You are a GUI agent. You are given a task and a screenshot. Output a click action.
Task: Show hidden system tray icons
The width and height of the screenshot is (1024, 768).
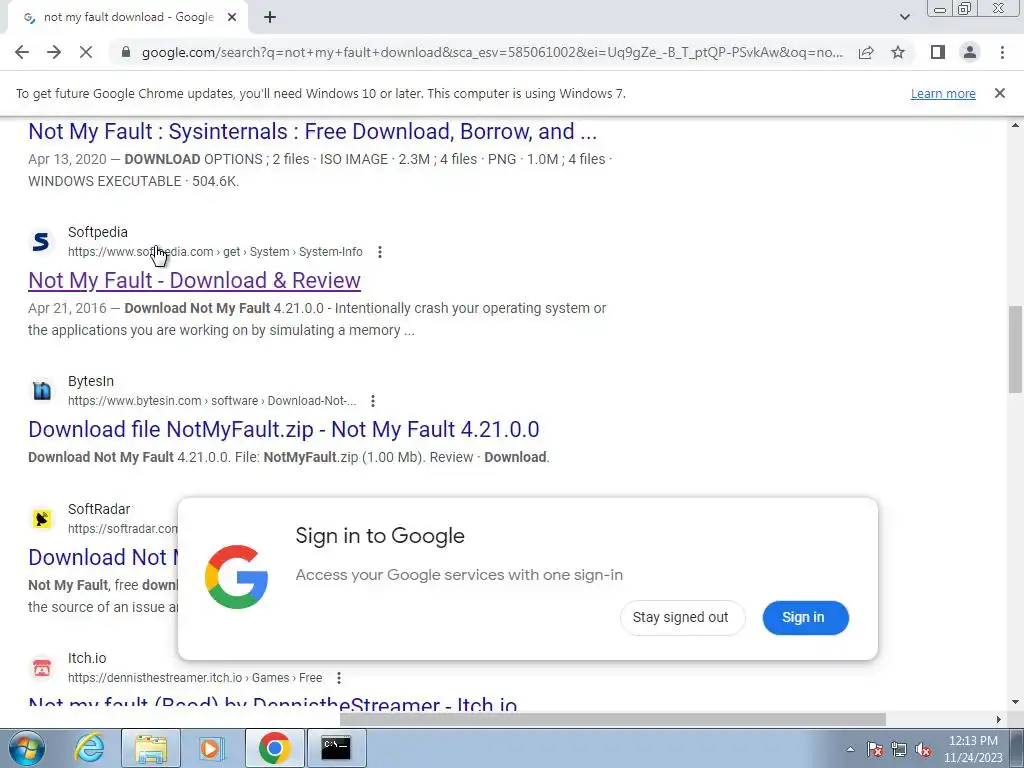click(850, 749)
